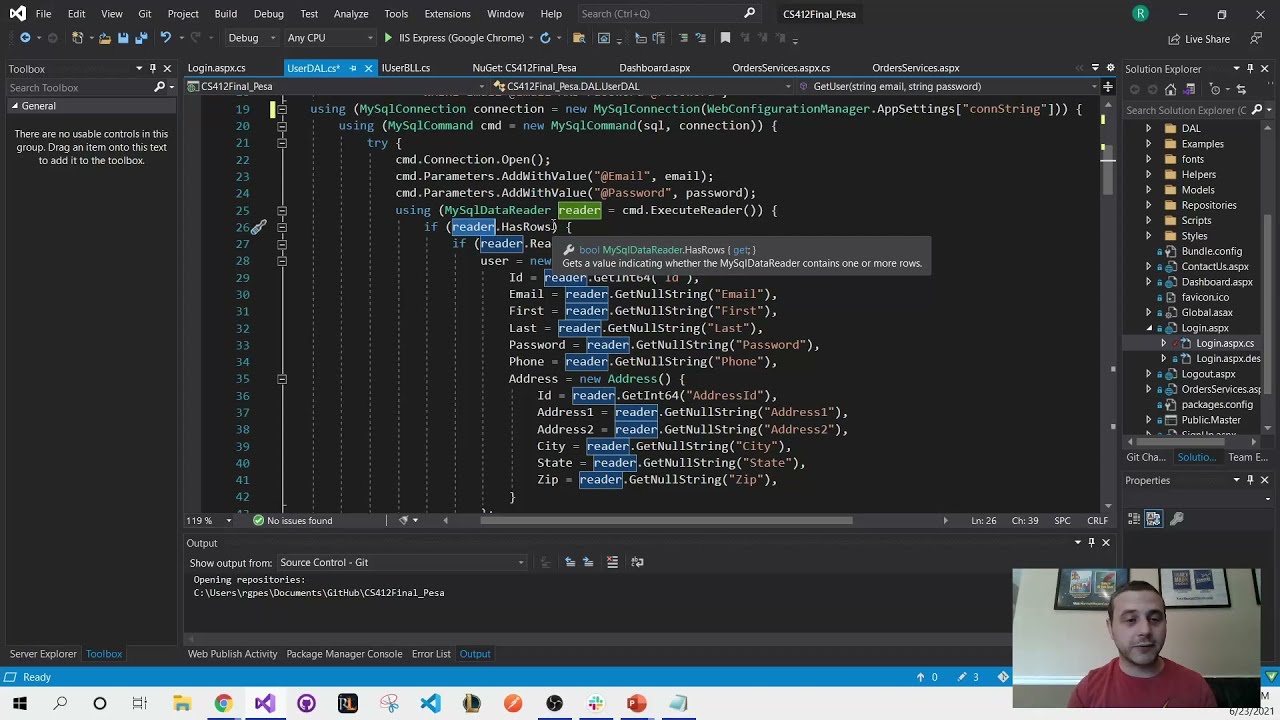1280x720 pixels.
Task: Collapse the try block at line 21
Action: 282,143
